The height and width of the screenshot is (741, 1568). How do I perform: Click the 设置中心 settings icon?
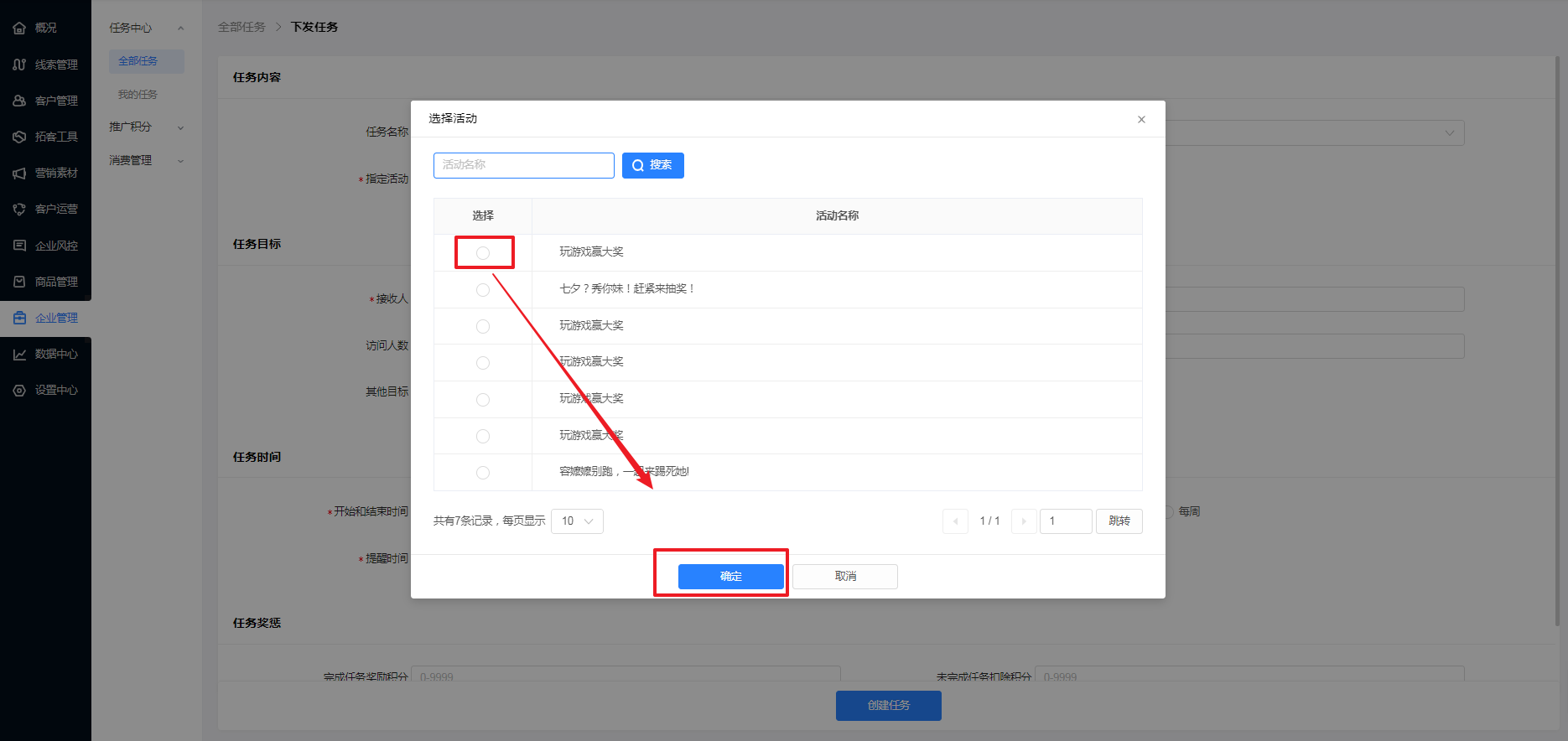pos(19,391)
